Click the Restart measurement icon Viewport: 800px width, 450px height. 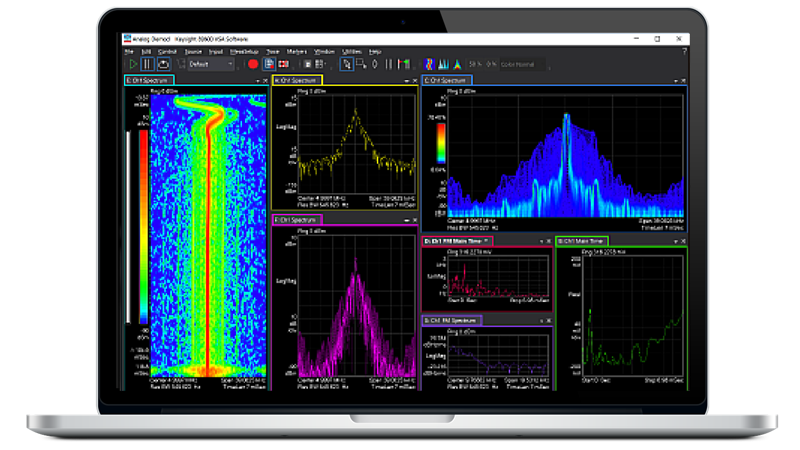(x=163, y=64)
